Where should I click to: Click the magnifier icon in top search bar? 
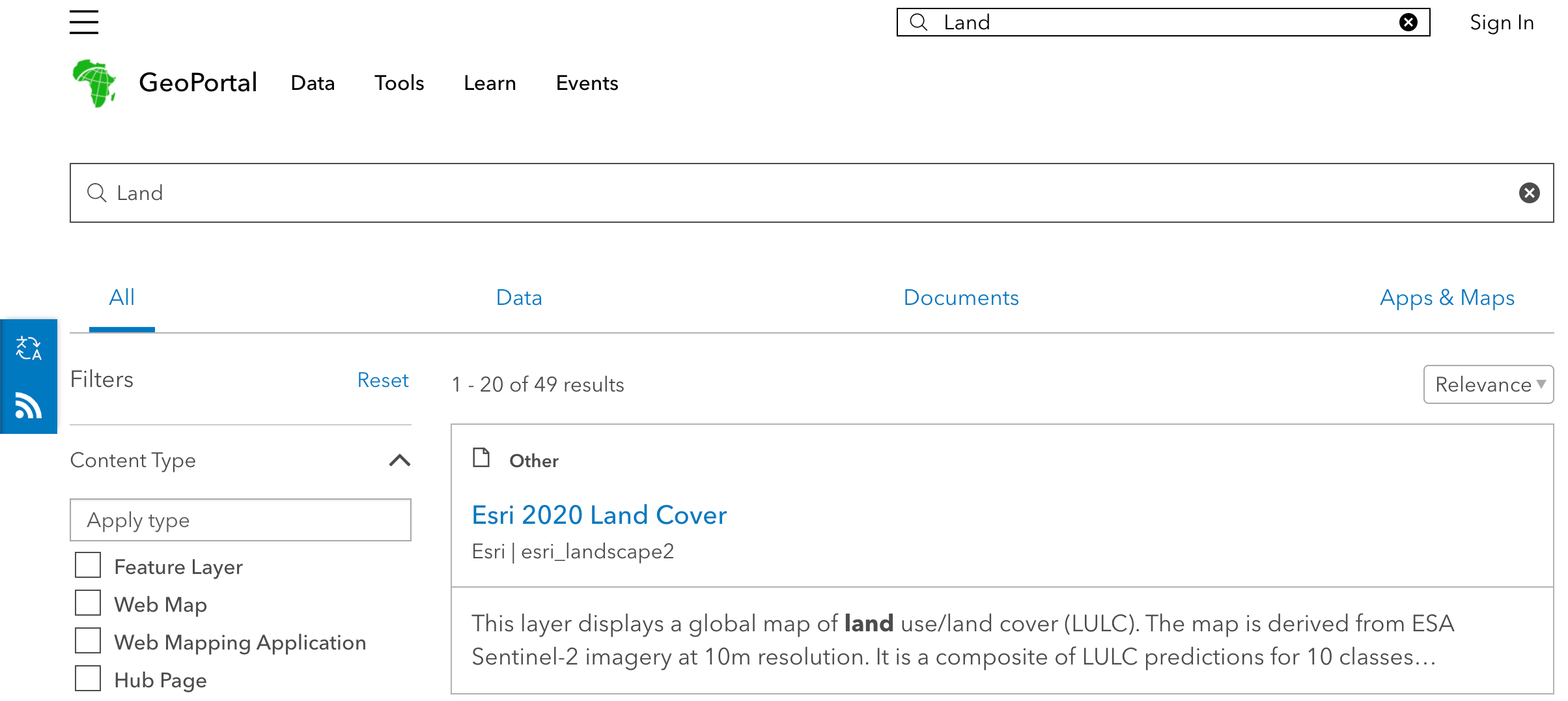click(x=918, y=22)
